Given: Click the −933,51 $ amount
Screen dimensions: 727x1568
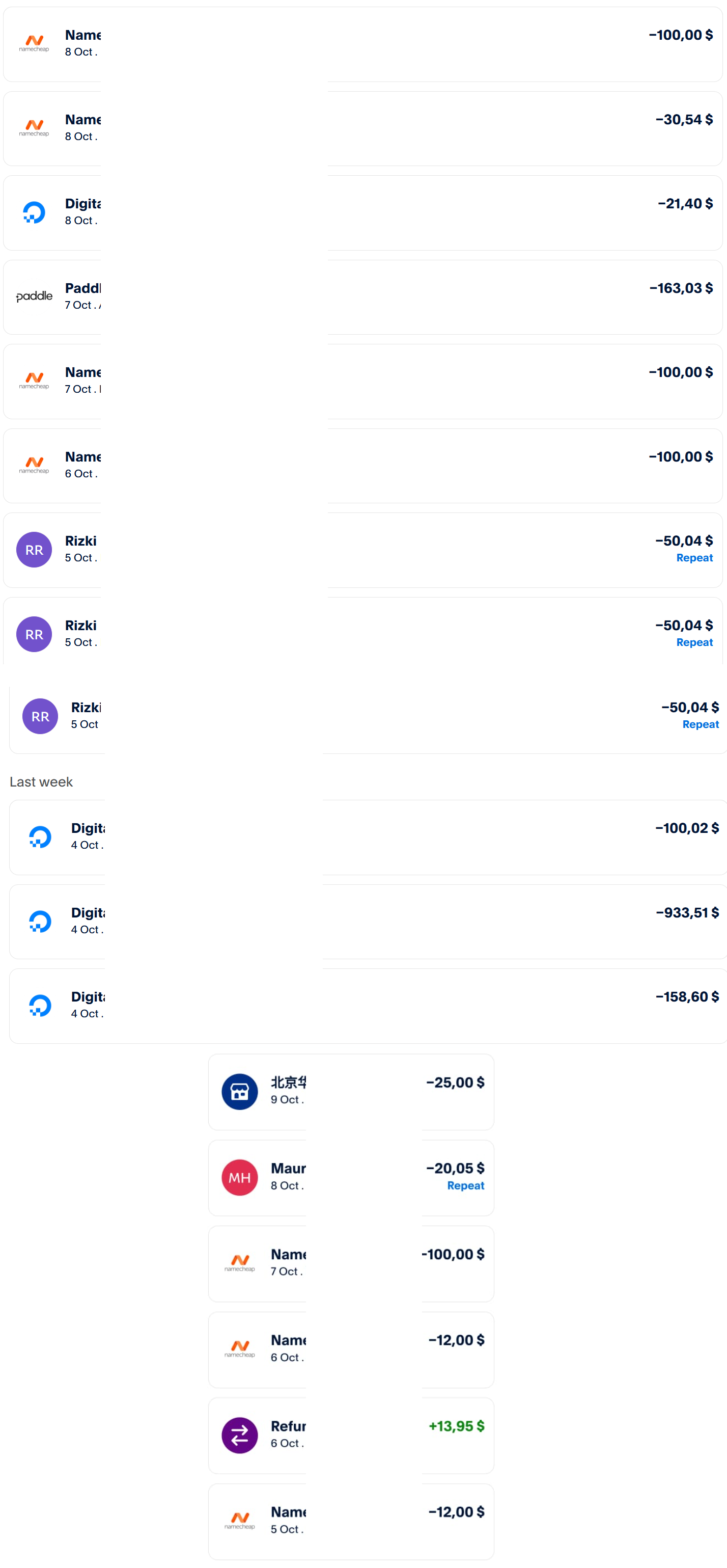Looking at the screenshot, I should (687, 912).
